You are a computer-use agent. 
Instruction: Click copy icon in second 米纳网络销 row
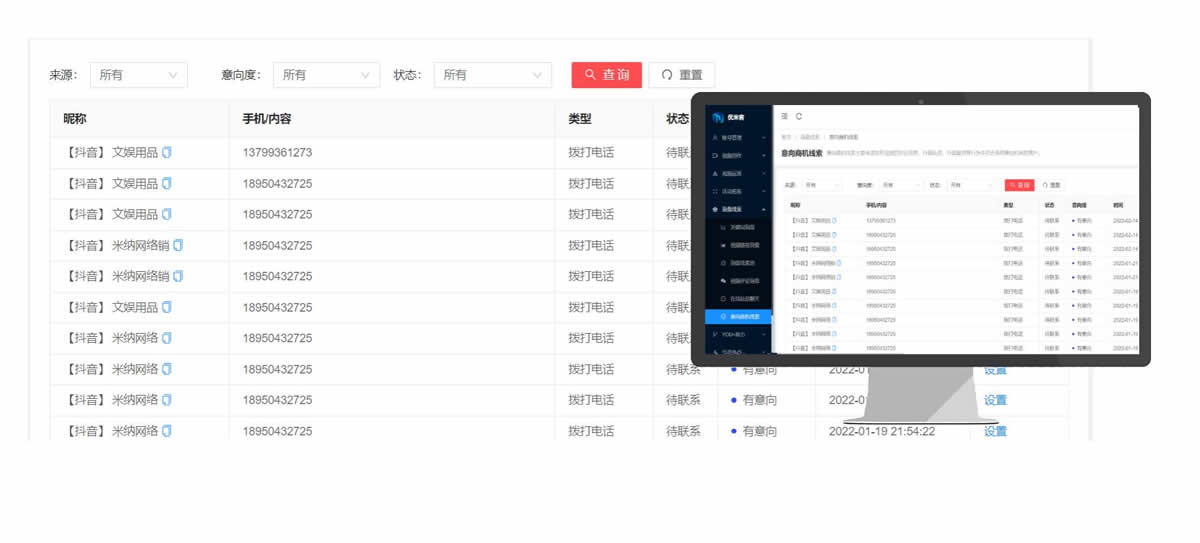pos(179,276)
